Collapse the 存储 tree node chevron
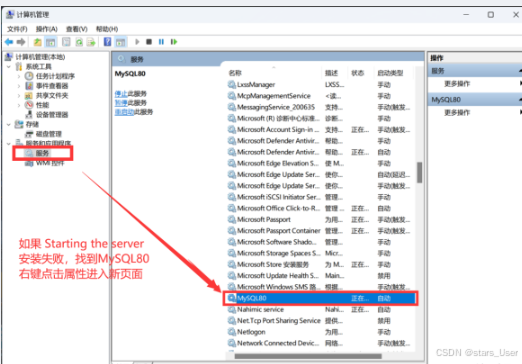The width and height of the screenshot is (522, 364). [x=9, y=124]
